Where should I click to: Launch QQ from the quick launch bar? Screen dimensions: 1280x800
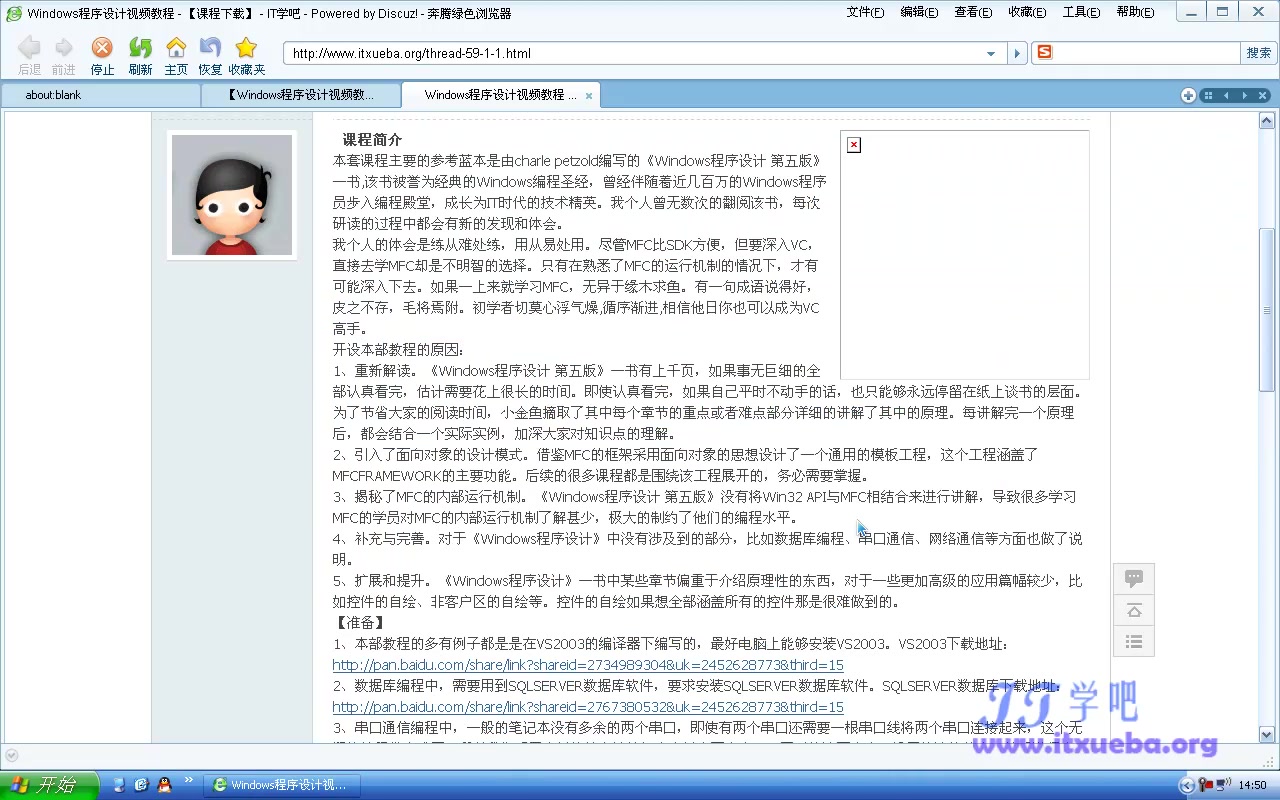click(165, 785)
